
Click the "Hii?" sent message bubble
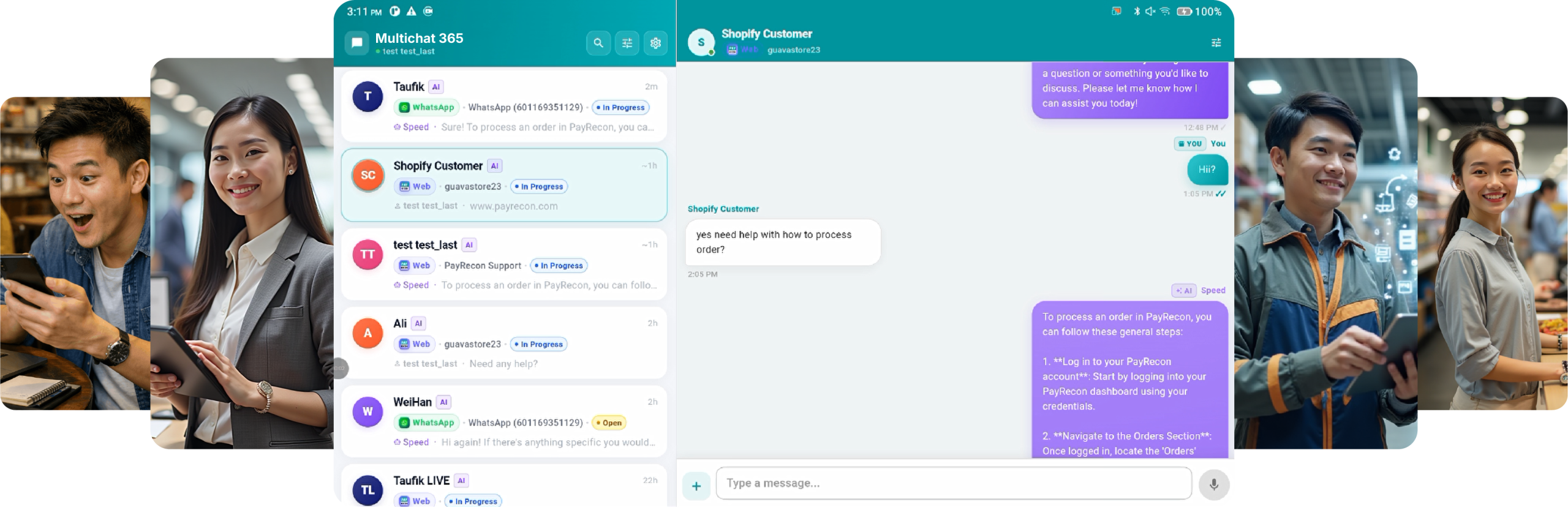1207,170
